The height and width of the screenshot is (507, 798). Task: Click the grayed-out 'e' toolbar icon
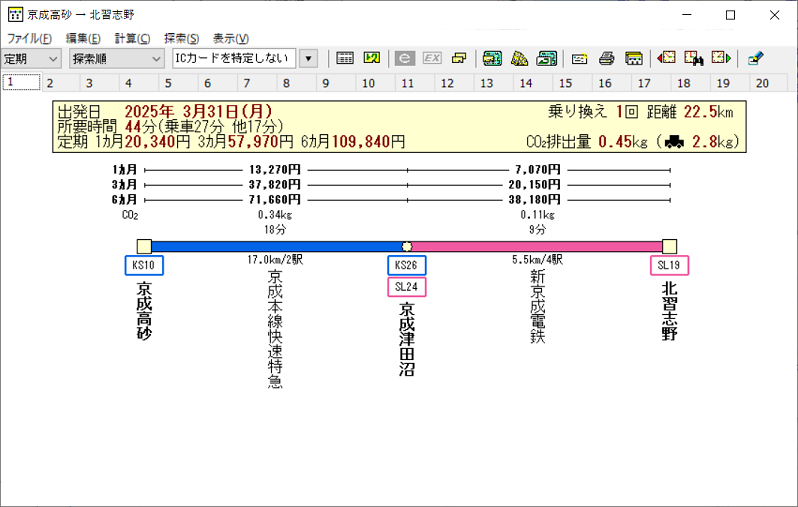click(x=405, y=59)
